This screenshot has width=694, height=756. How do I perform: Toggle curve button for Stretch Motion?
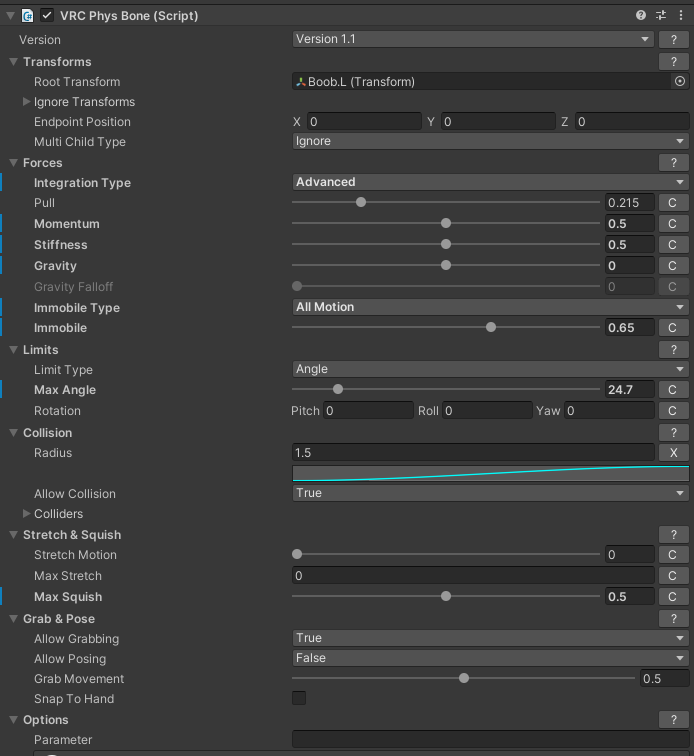click(673, 555)
